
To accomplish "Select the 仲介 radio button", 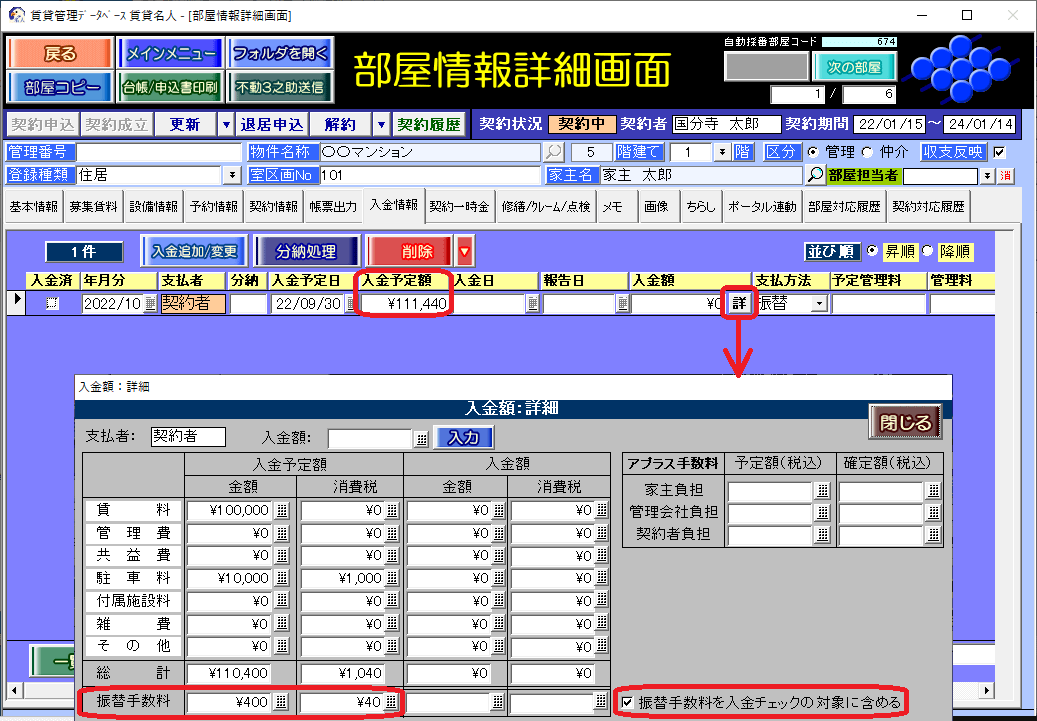I will coord(866,152).
